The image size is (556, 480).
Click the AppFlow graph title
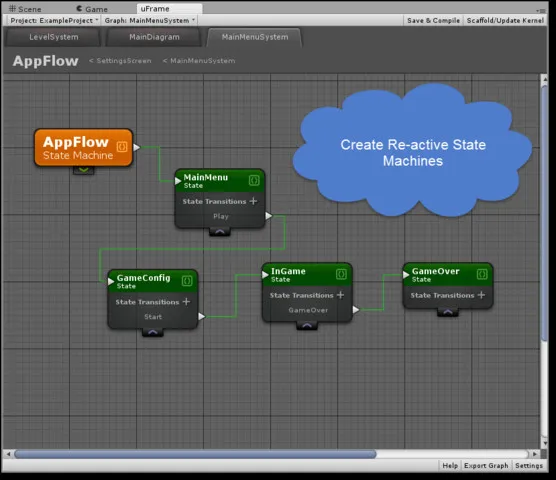(x=45, y=61)
